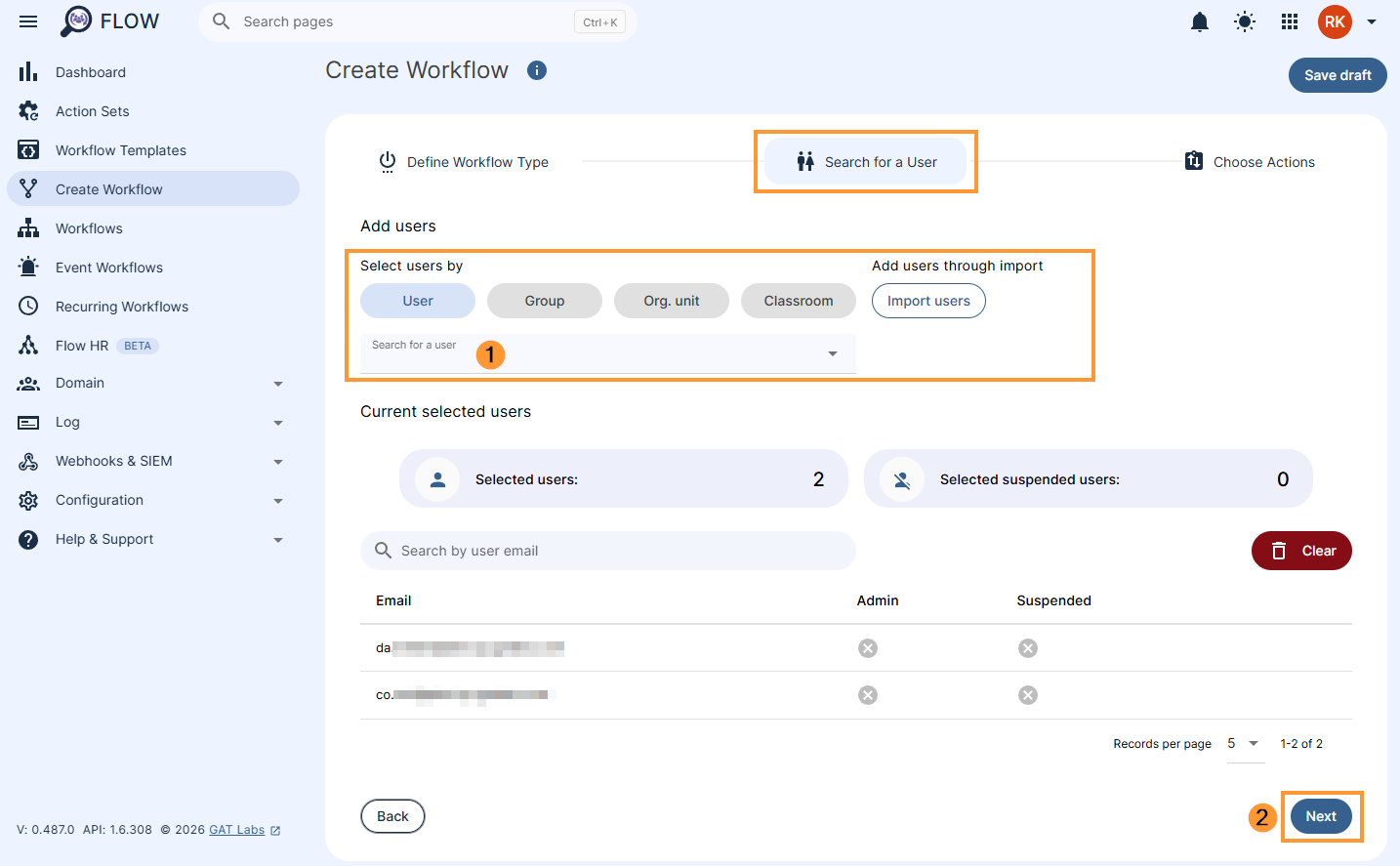Click the FLOW logo icon
Screen dimensions: 1400x866
tap(76, 21)
